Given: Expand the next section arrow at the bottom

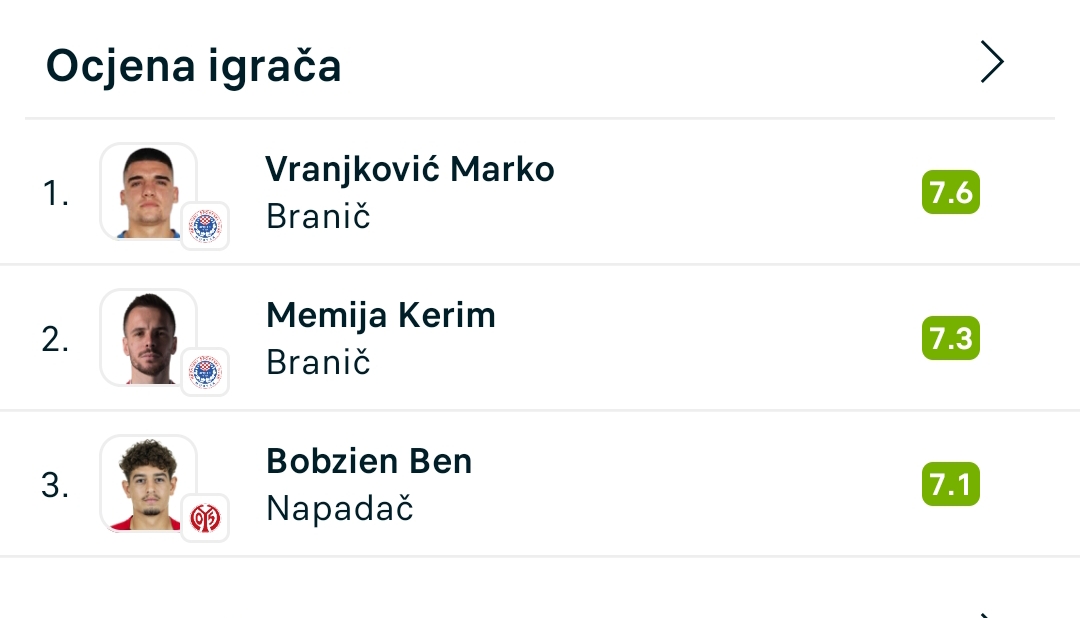Looking at the screenshot, I should coord(988,614).
